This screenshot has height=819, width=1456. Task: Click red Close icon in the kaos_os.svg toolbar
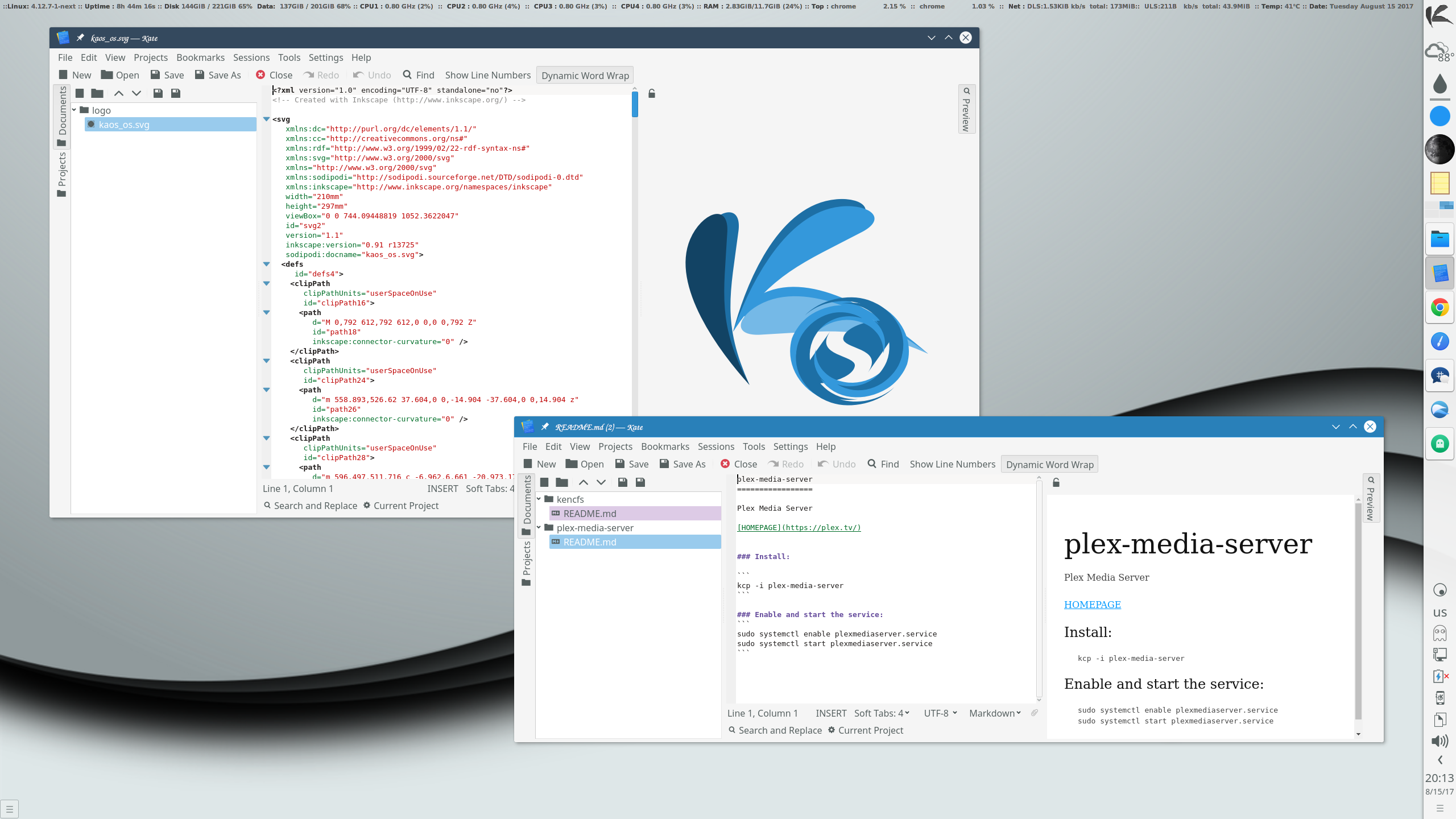pos(260,75)
